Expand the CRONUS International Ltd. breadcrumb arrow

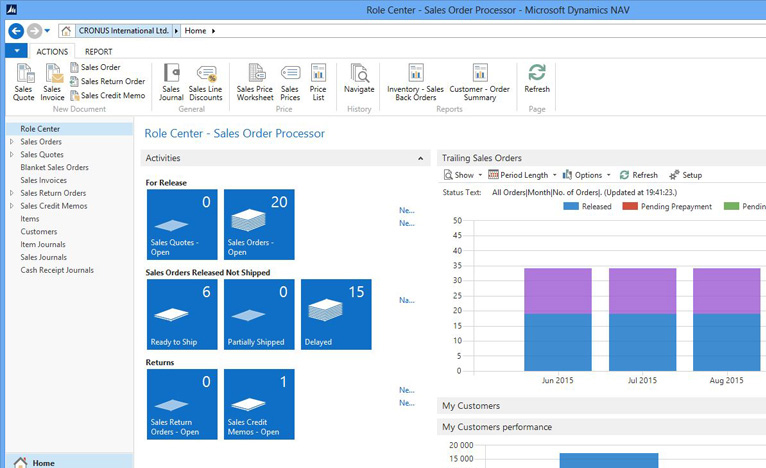[x=176, y=31]
